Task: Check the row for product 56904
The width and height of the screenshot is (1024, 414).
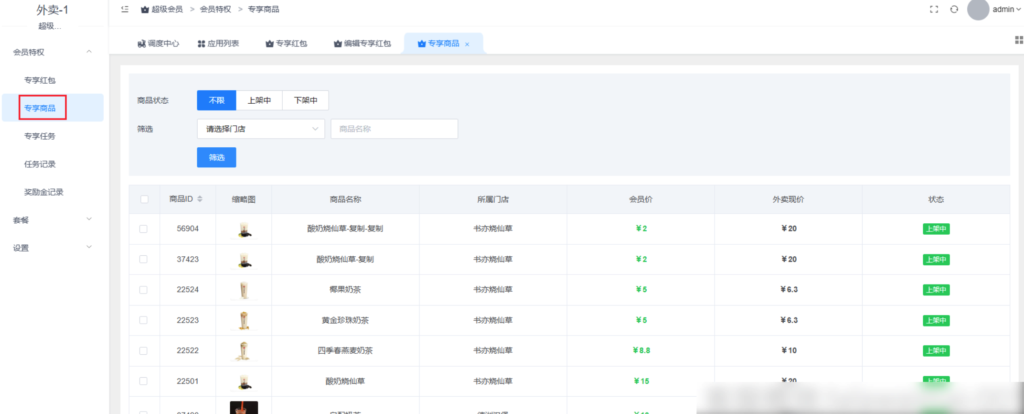Action: [x=144, y=229]
